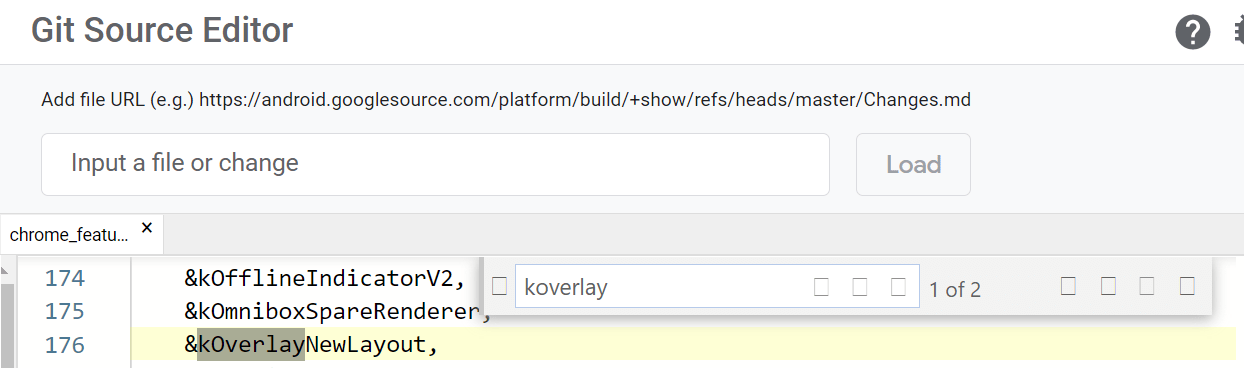Screen dimensions: 1244x368
Task: Select line number 176 in gutter
Action: [x=65, y=345]
